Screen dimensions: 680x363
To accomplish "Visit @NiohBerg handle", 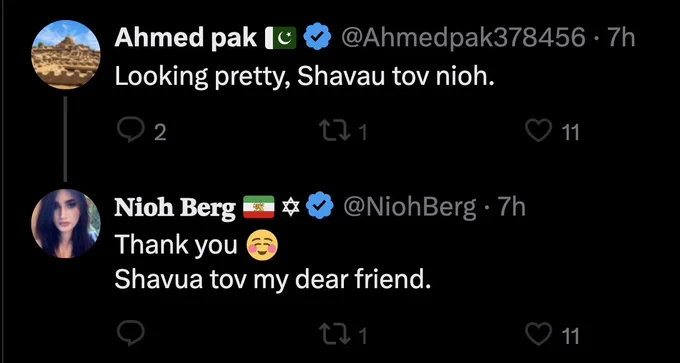I will [x=410, y=207].
